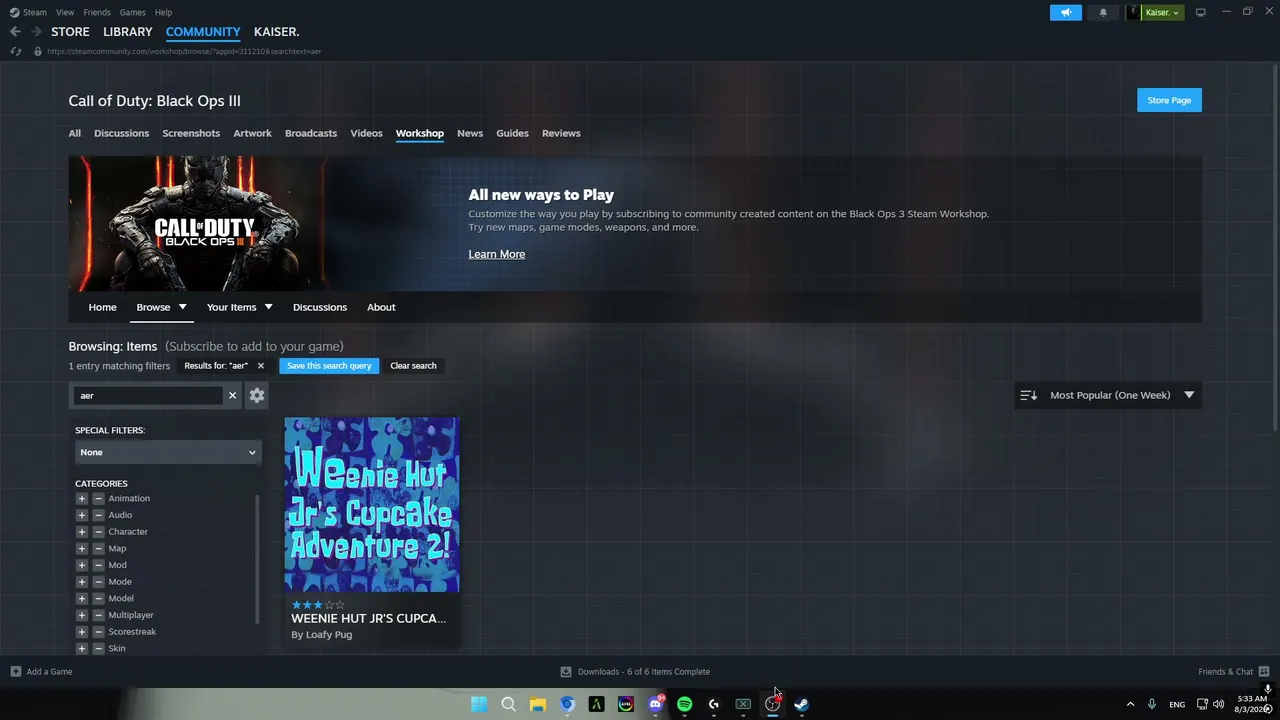The width and height of the screenshot is (1280, 720).
Task: Include the Mode category
Action: [x=82, y=582]
